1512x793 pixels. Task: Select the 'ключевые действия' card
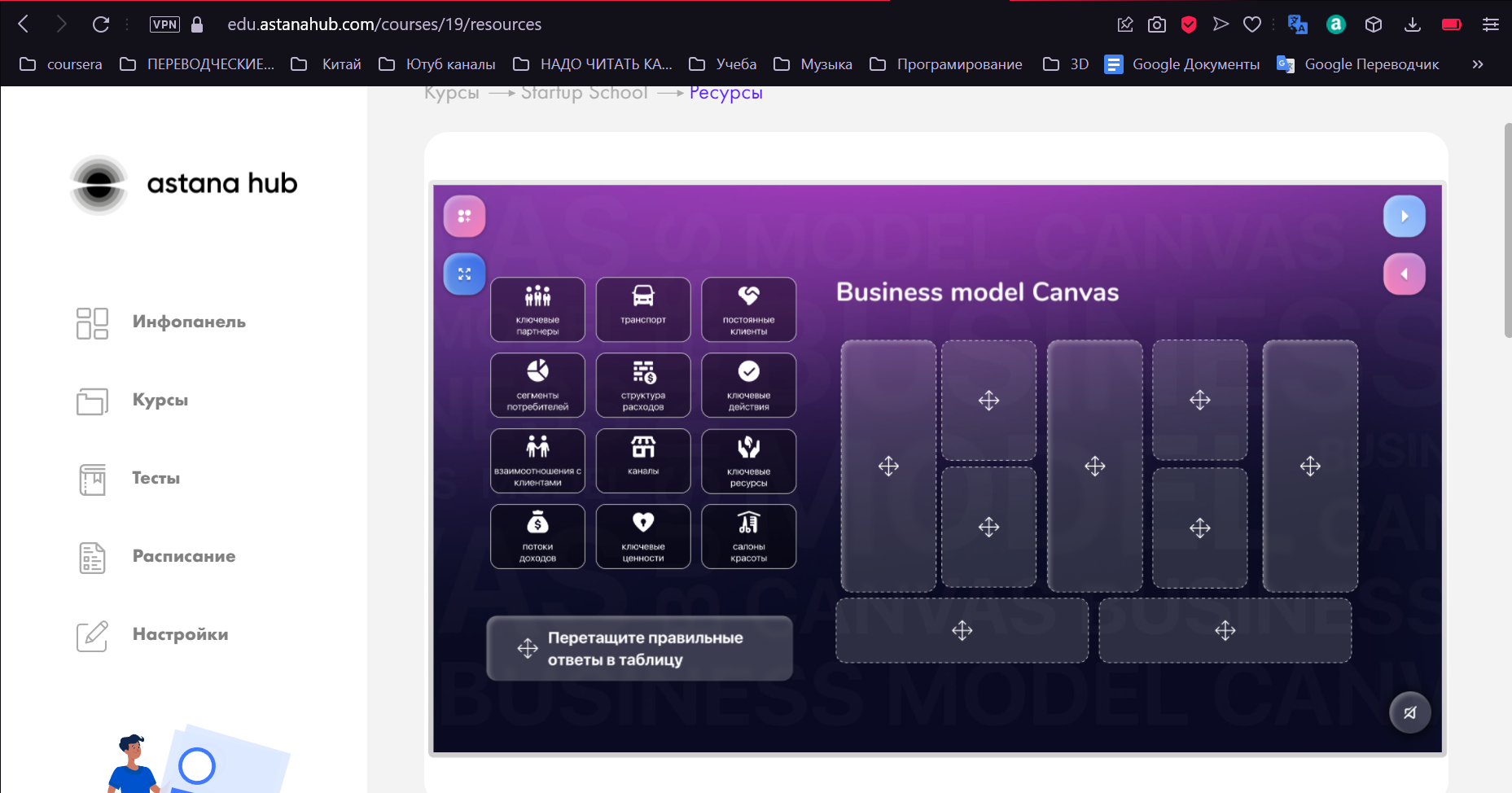point(748,385)
